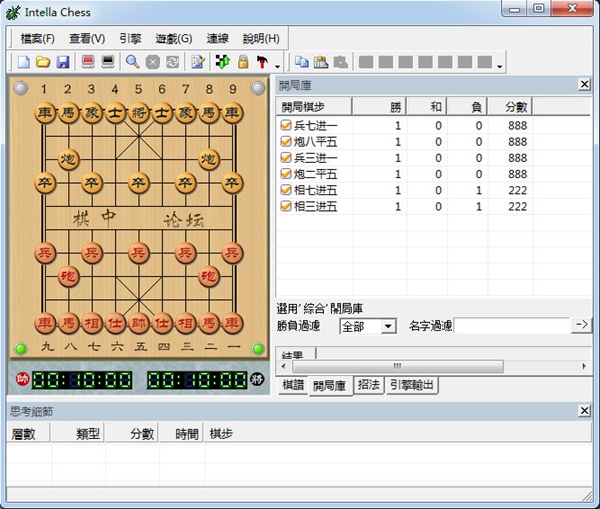Click the red 帥 icon beside left clock
The image size is (600, 509).
coord(23,379)
